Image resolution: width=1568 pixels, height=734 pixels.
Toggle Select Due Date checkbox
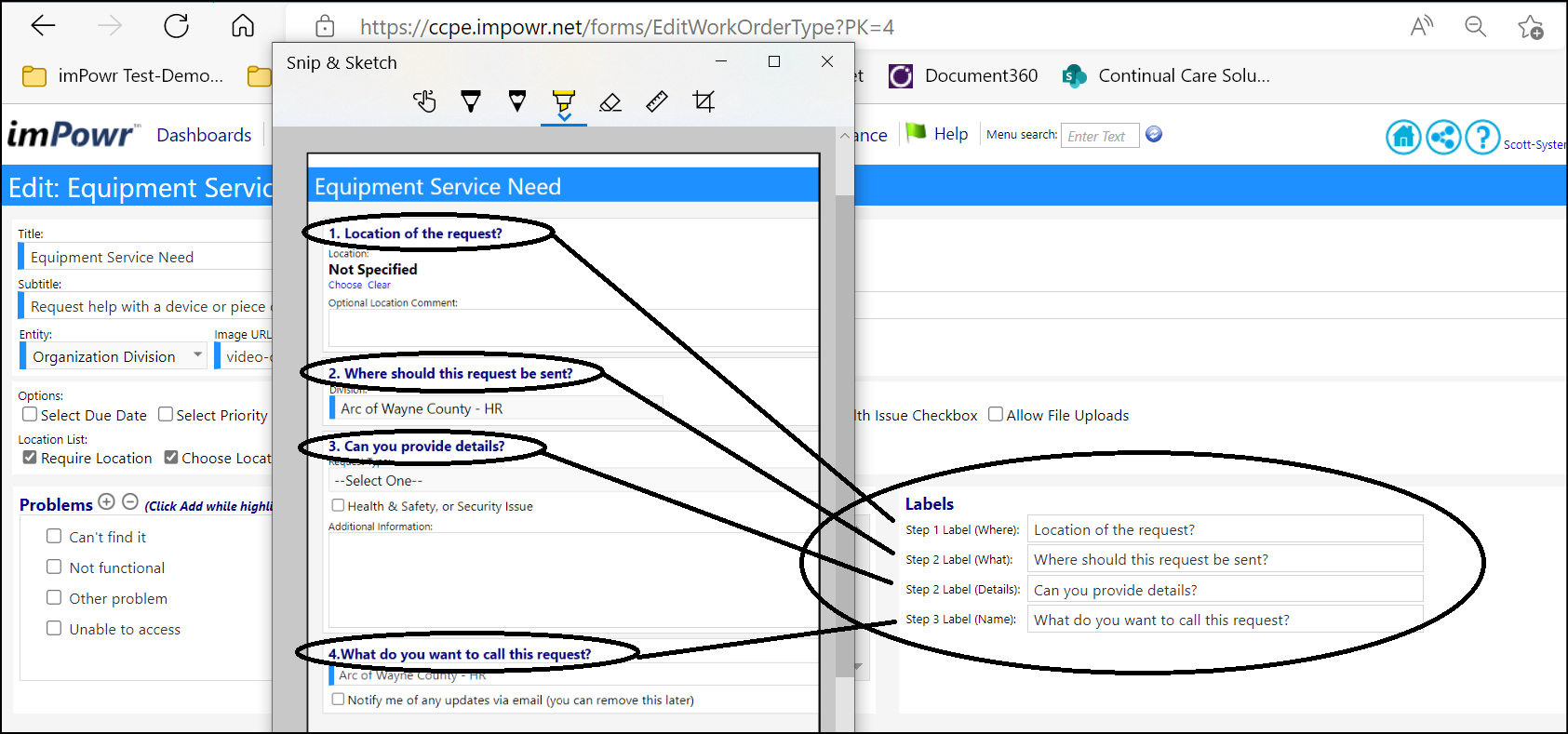point(30,414)
